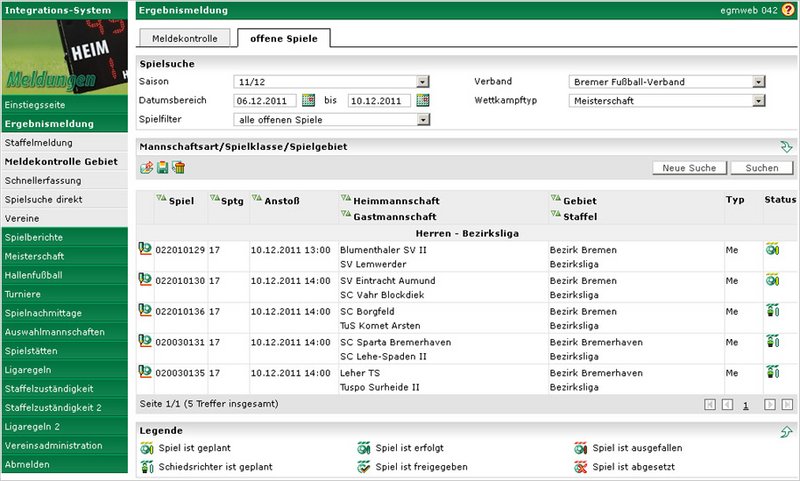Click the save filter disk icon

pos(162,167)
